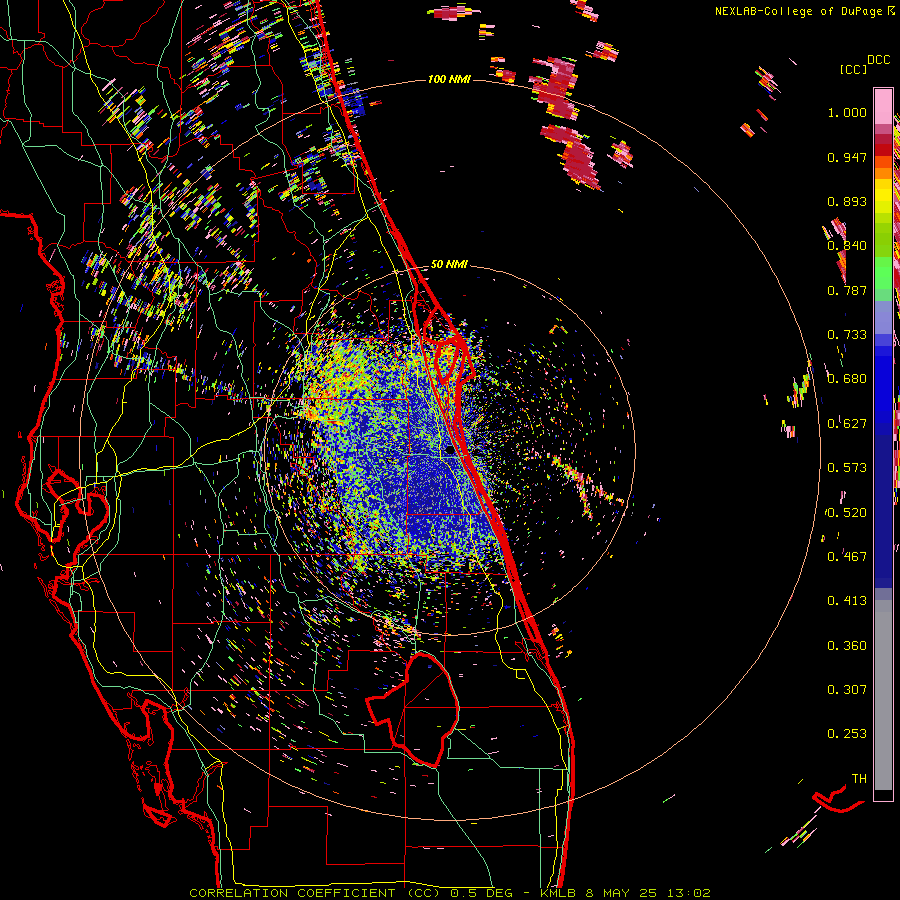Select the 0.360 legend label

[x=847, y=646]
